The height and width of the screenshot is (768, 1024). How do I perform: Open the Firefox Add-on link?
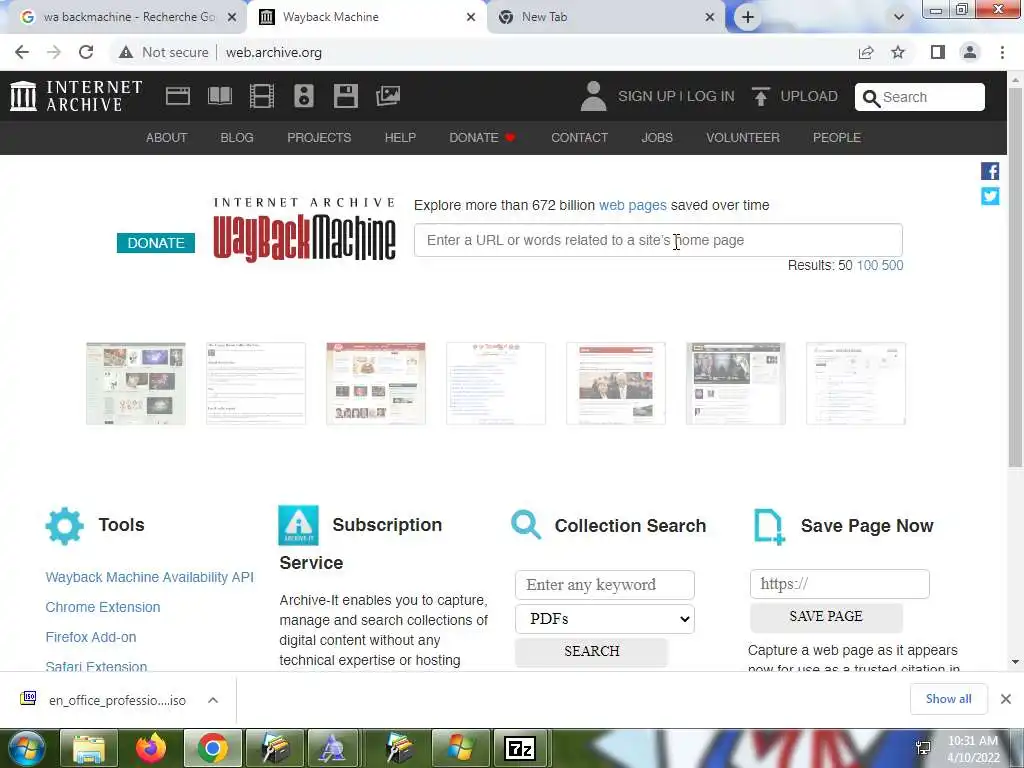point(91,637)
